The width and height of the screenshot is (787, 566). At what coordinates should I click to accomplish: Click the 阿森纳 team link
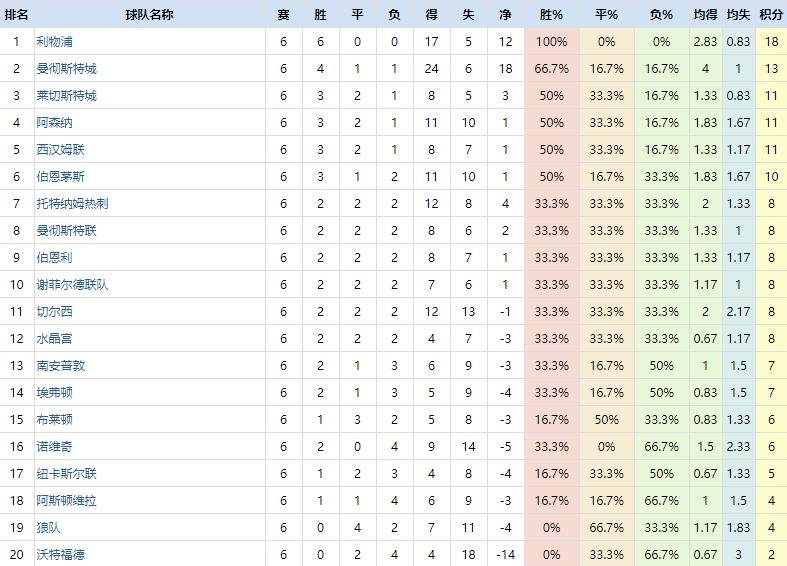click(54, 123)
